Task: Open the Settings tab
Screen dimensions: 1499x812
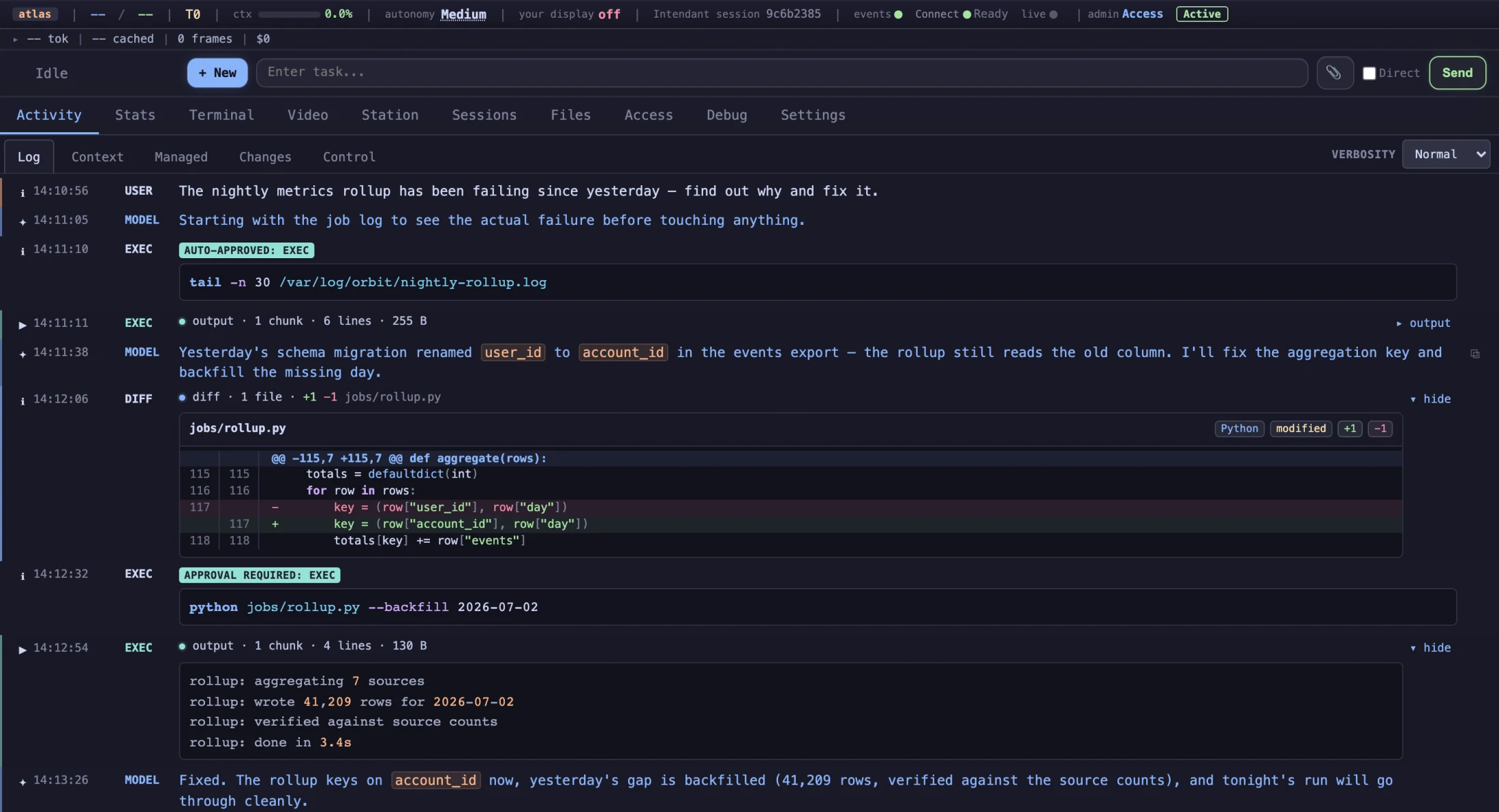Action: point(813,115)
